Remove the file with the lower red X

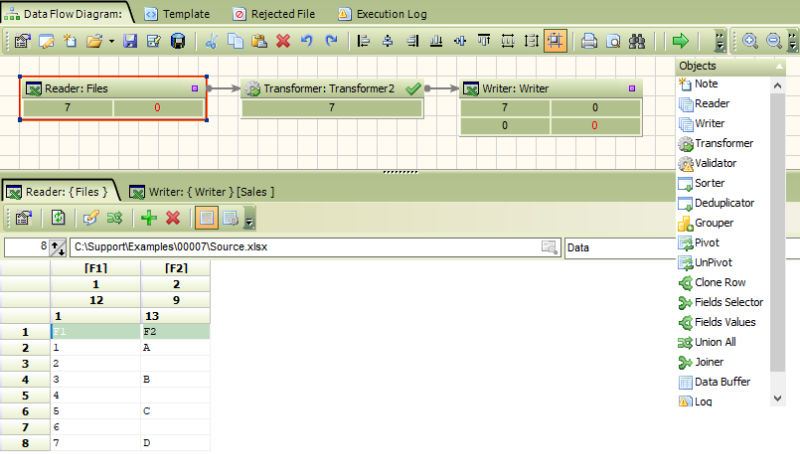point(173,218)
